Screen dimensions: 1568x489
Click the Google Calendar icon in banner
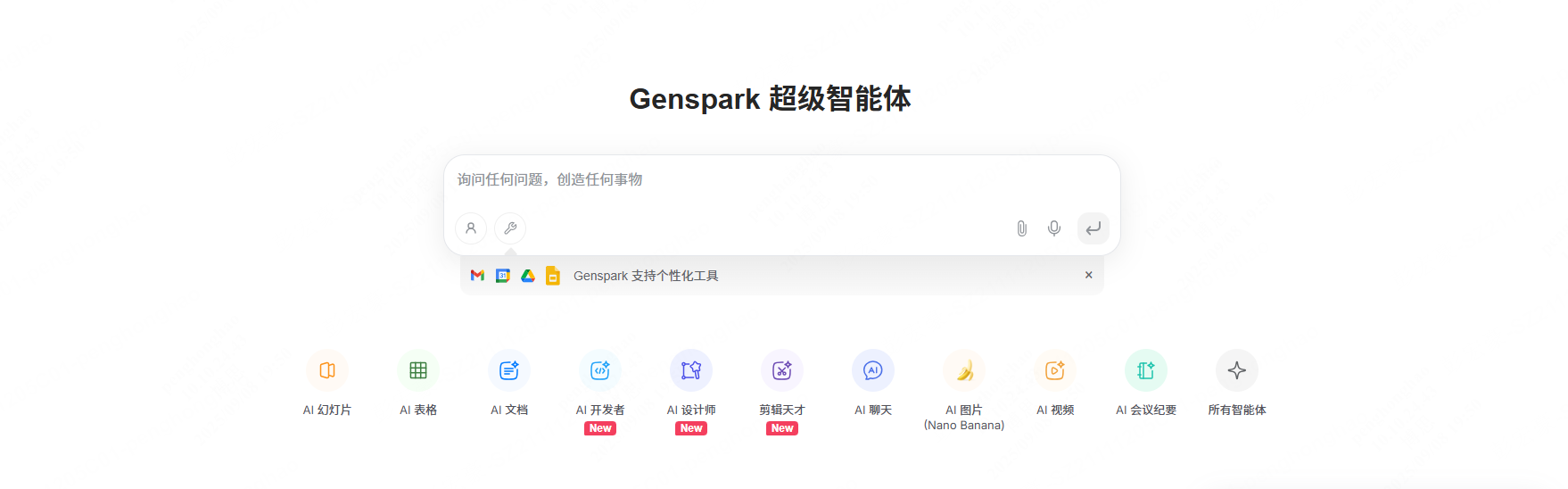pyautogui.click(x=503, y=276)
